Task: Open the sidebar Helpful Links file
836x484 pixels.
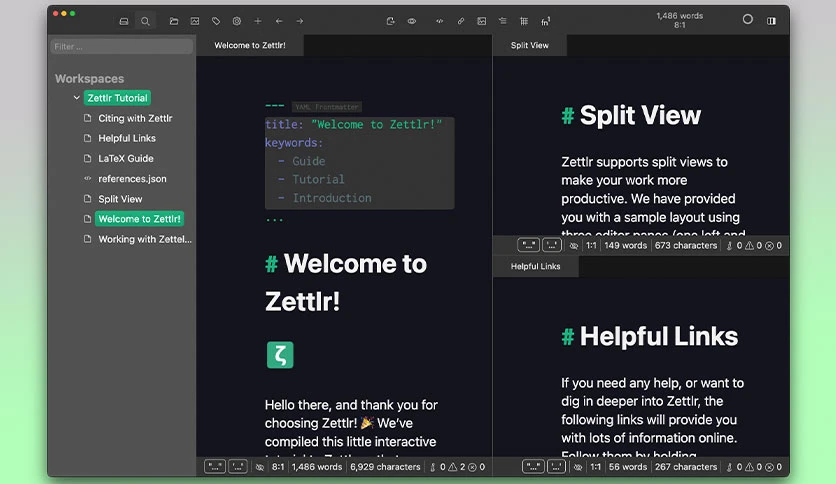Action: (127, 138)
